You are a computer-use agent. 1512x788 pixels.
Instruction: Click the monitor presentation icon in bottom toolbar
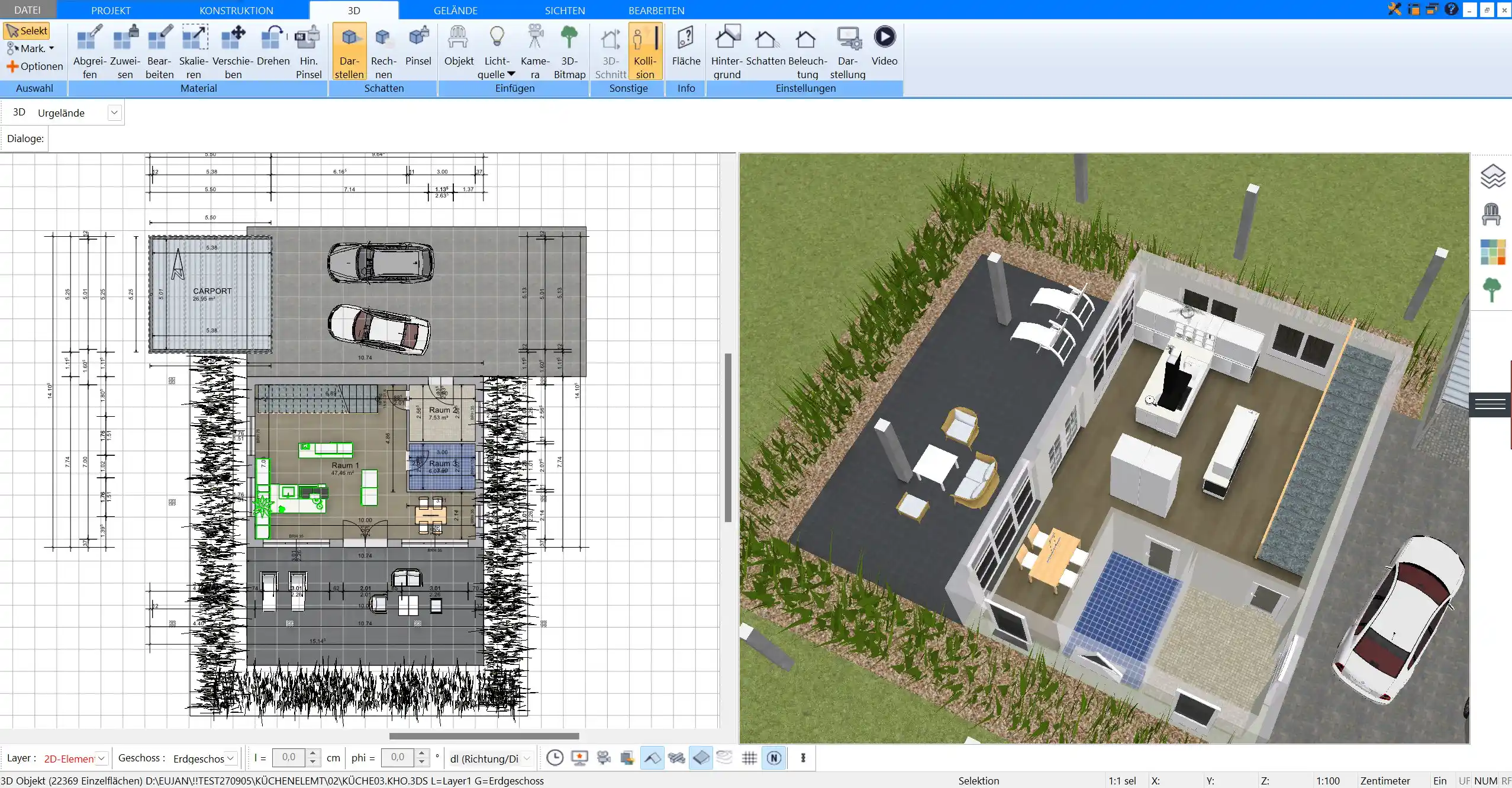579,758
